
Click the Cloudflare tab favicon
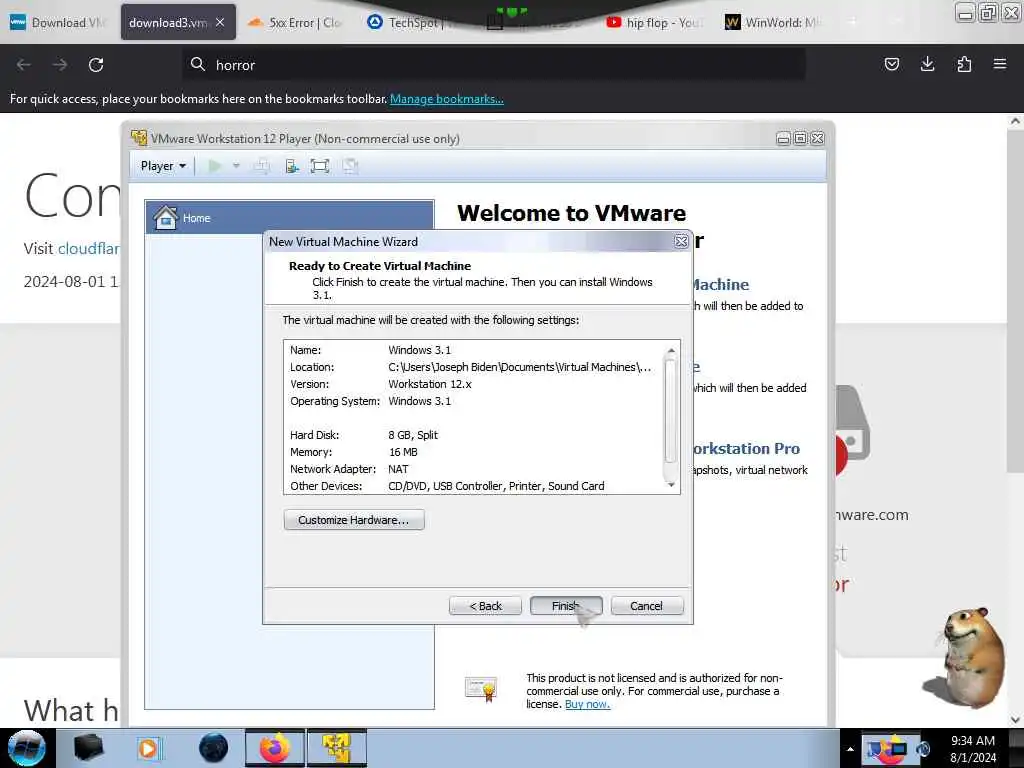point(255,22)
